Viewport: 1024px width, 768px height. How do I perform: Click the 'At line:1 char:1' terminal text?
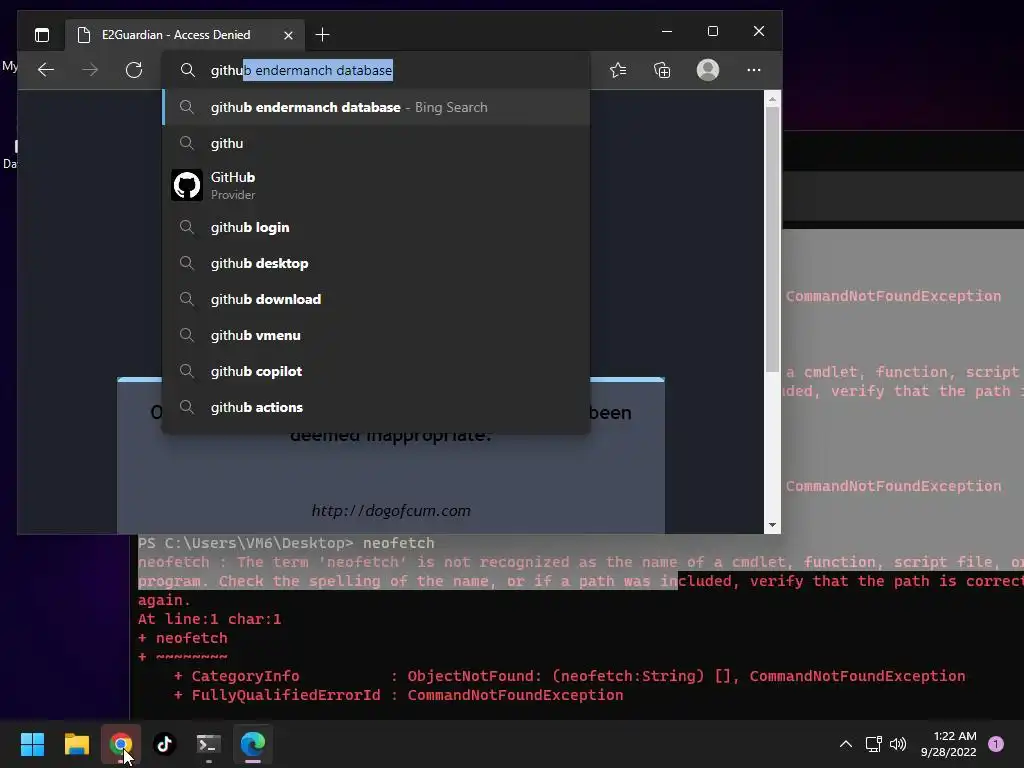coord(210,619)
